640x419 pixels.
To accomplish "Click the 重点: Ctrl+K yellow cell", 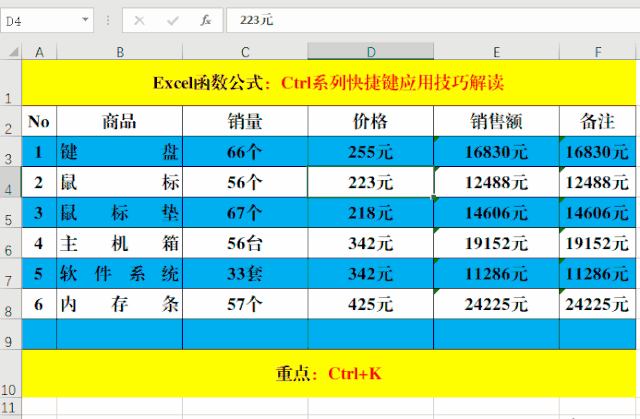I will tap(329, 373).
